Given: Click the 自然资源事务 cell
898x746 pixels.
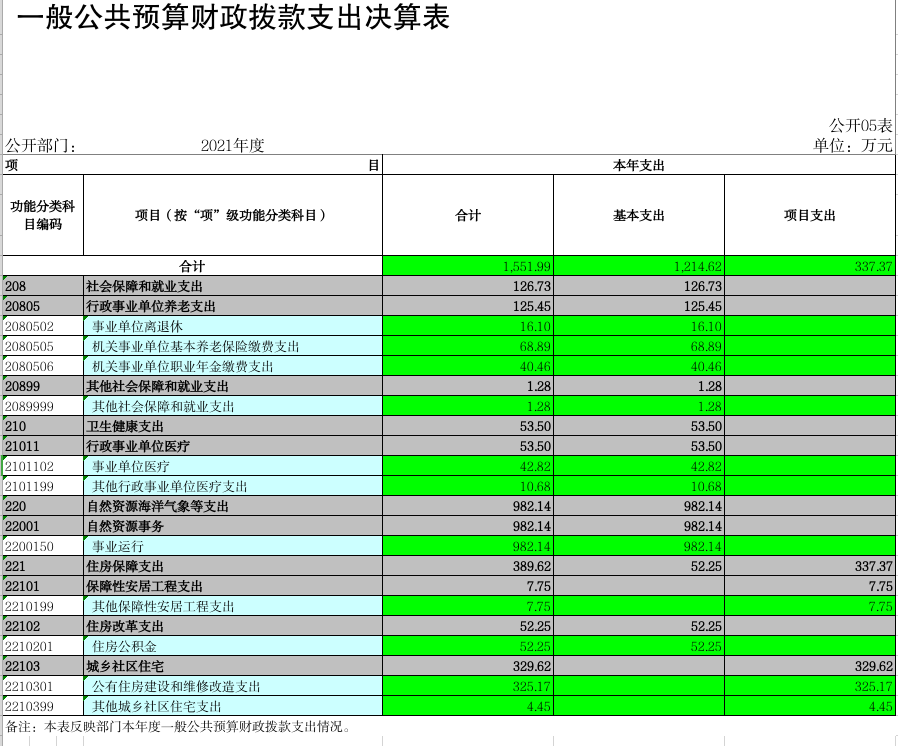Looking at the screenshot, I should tap(233, 526).
